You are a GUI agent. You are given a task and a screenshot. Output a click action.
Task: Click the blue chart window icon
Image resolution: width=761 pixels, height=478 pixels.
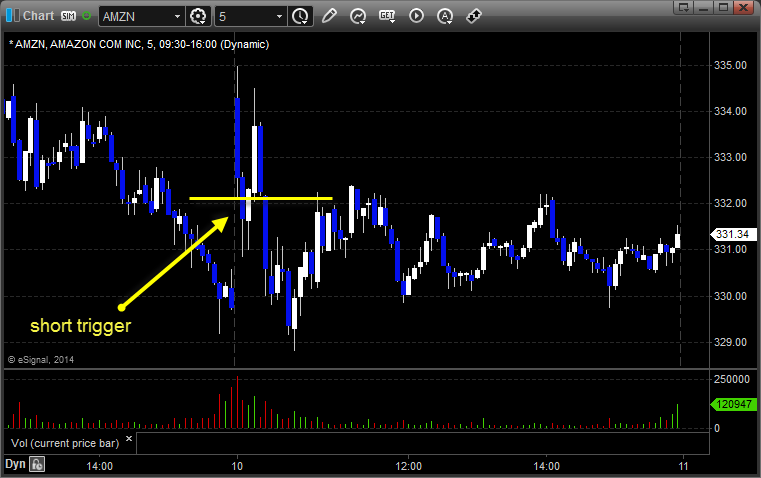click(13, 16)
